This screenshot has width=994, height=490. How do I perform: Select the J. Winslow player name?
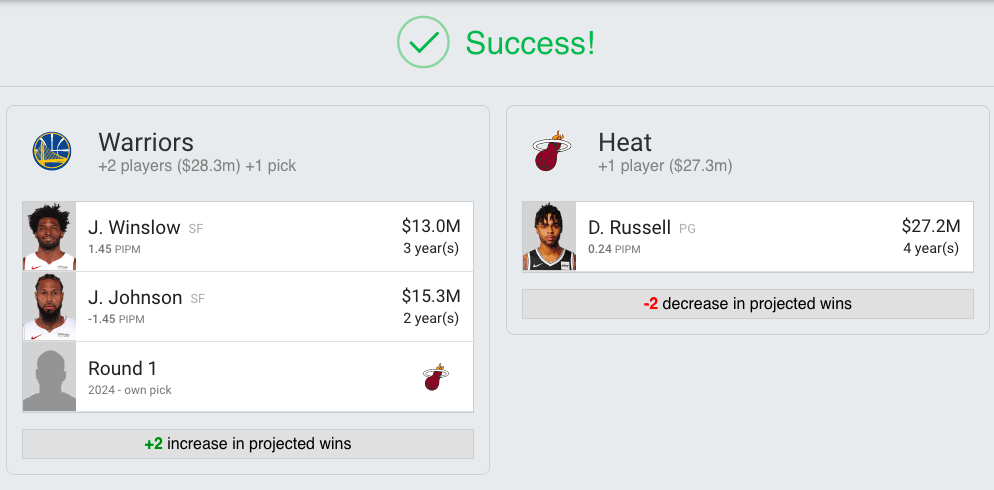pyautogui.click(x=135, y=228)
